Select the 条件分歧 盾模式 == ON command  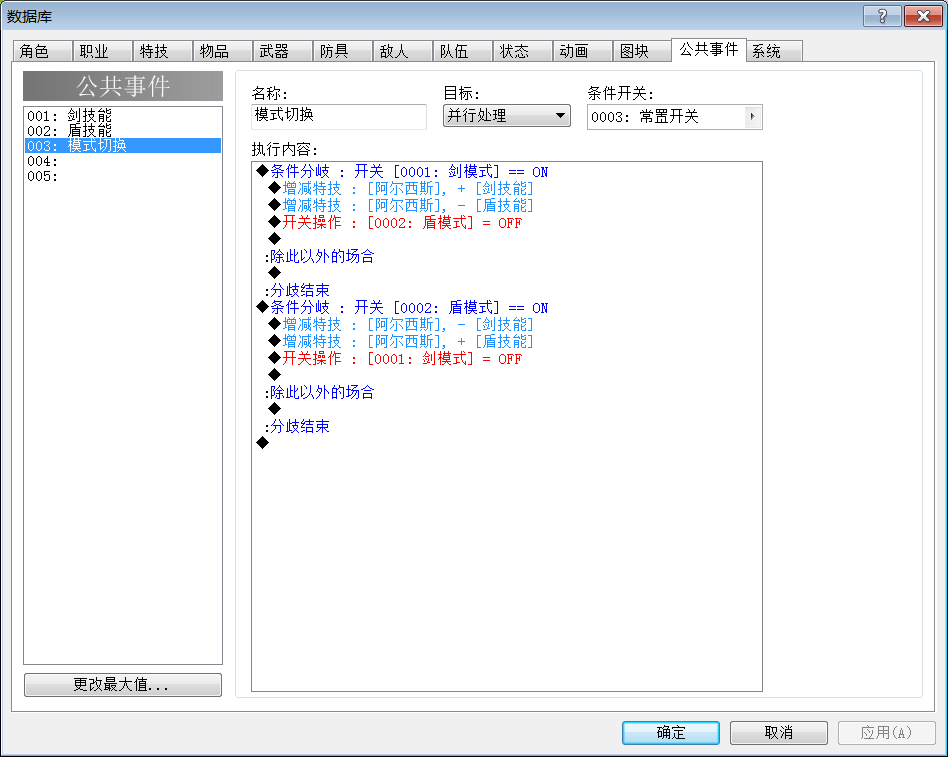[x=402, y=308]
